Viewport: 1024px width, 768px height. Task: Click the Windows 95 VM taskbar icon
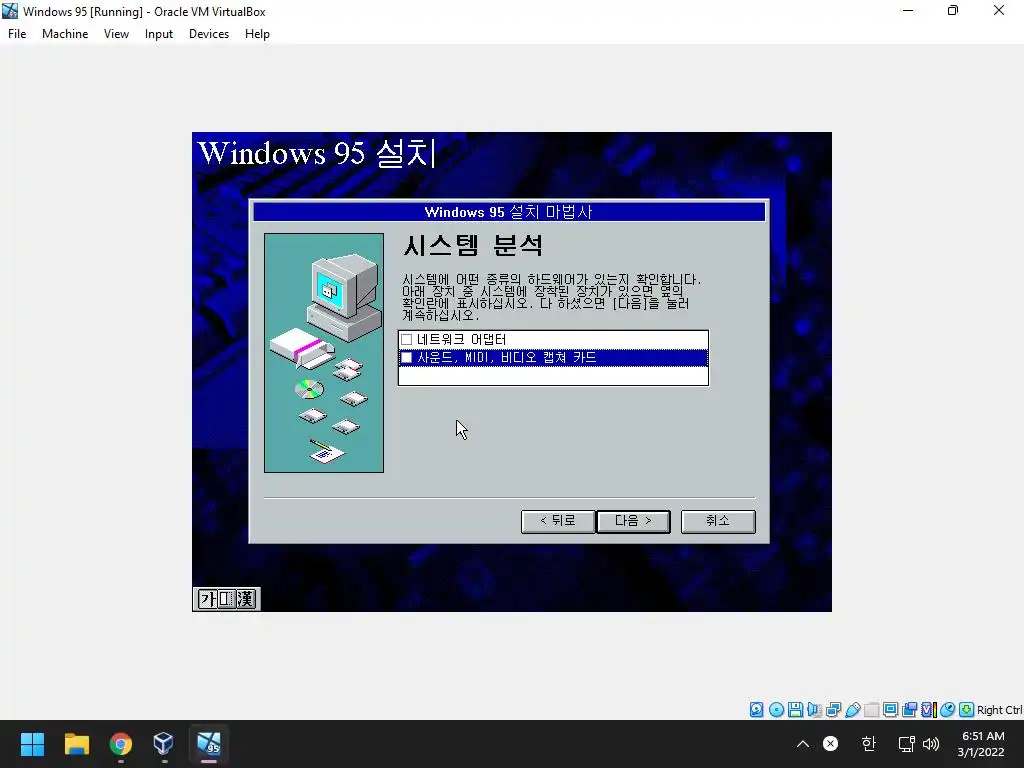208,744
